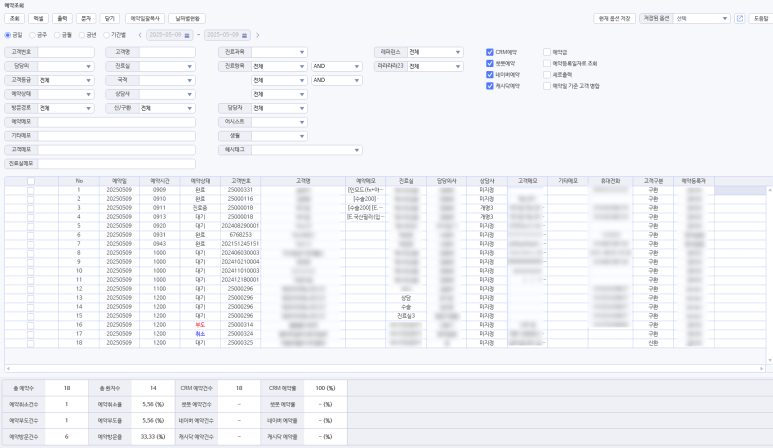Open the 고객등급 dropdown
The image size is (773, 448).
66,80
